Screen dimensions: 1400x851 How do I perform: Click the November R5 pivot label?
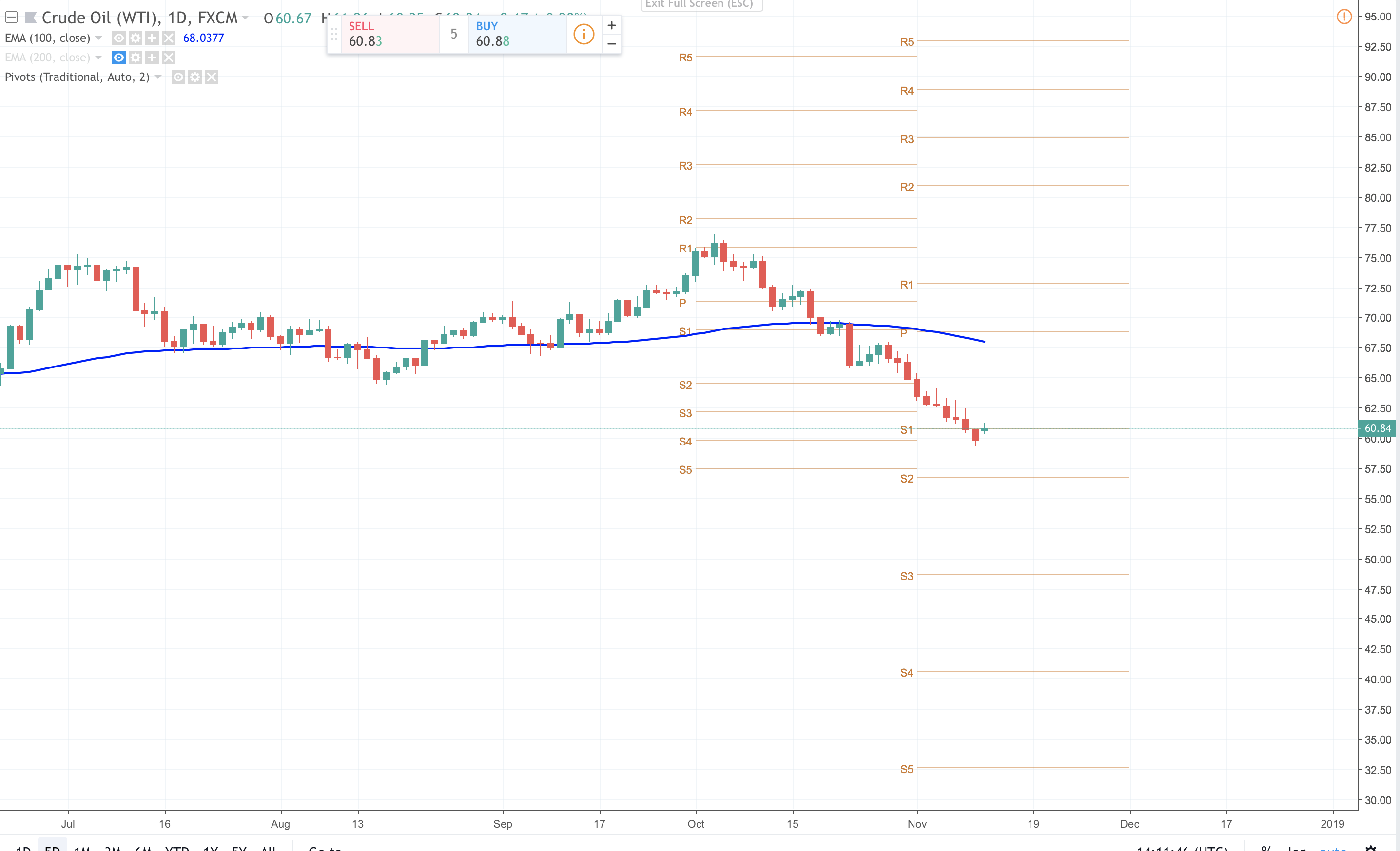click(x=907, y=42)
